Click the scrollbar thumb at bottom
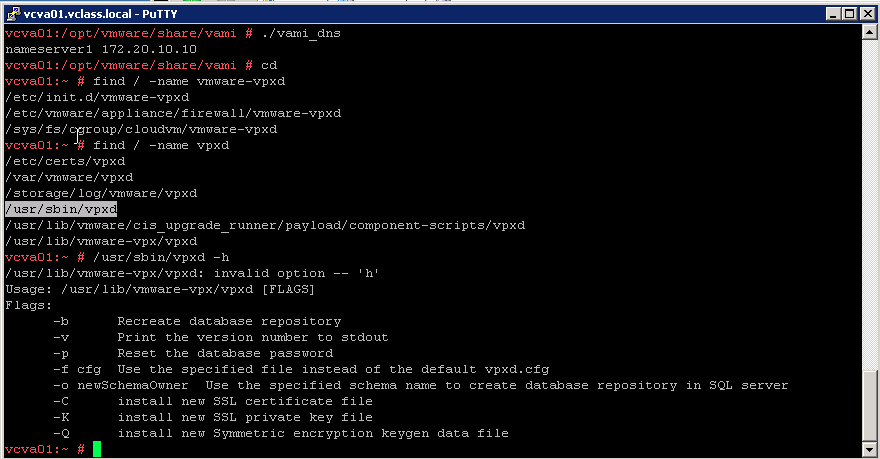The width and height of the screenshot is (880, 459). point(869,407)
